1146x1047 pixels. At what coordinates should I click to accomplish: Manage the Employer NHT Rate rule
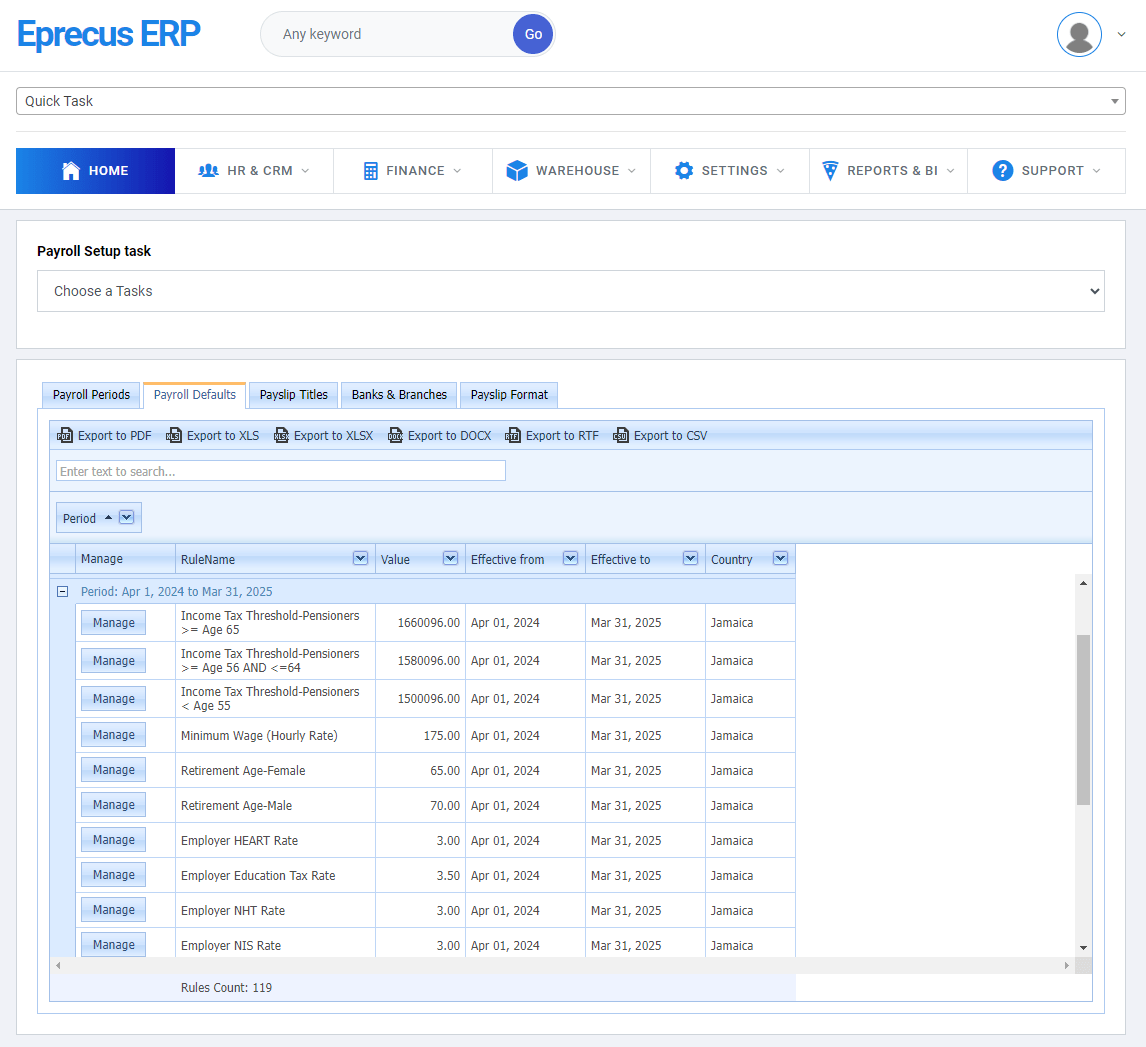(x=113, y=910)
